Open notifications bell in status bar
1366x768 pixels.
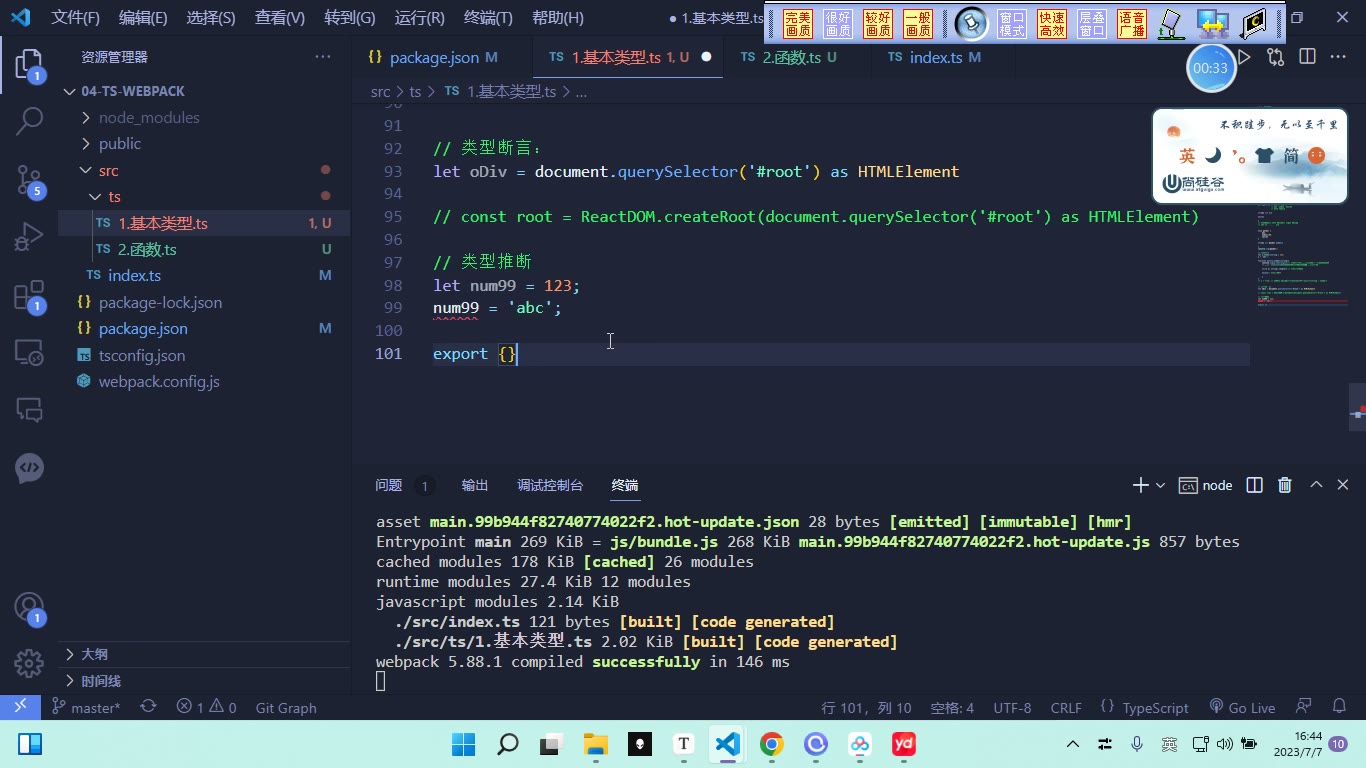click(x=1337, y=707)
